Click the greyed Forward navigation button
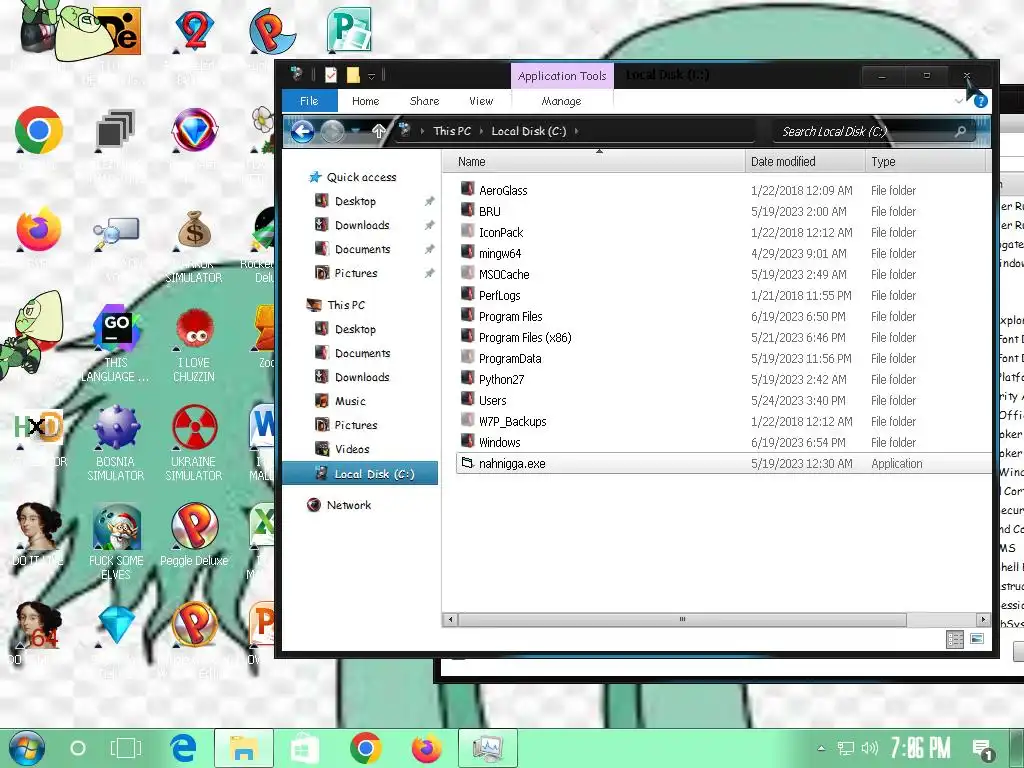1024x768 pixels. point(332,131)
